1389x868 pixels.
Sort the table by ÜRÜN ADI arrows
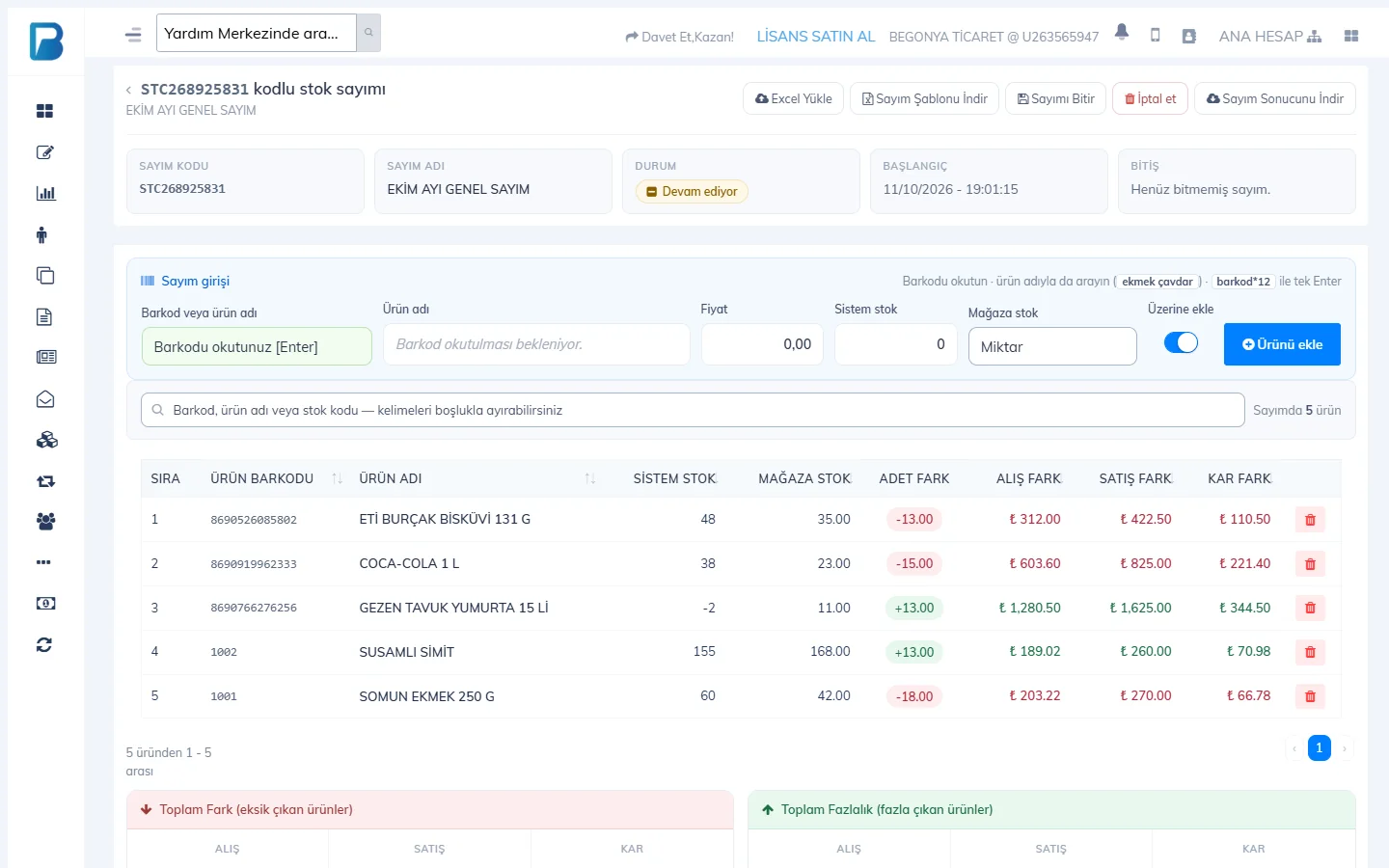pos(589,478)
